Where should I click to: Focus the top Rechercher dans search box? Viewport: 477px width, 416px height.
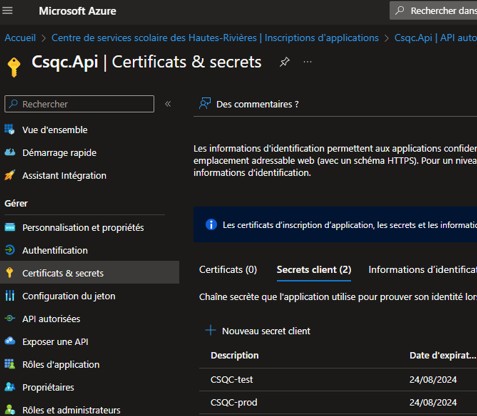tap(433, 11)
